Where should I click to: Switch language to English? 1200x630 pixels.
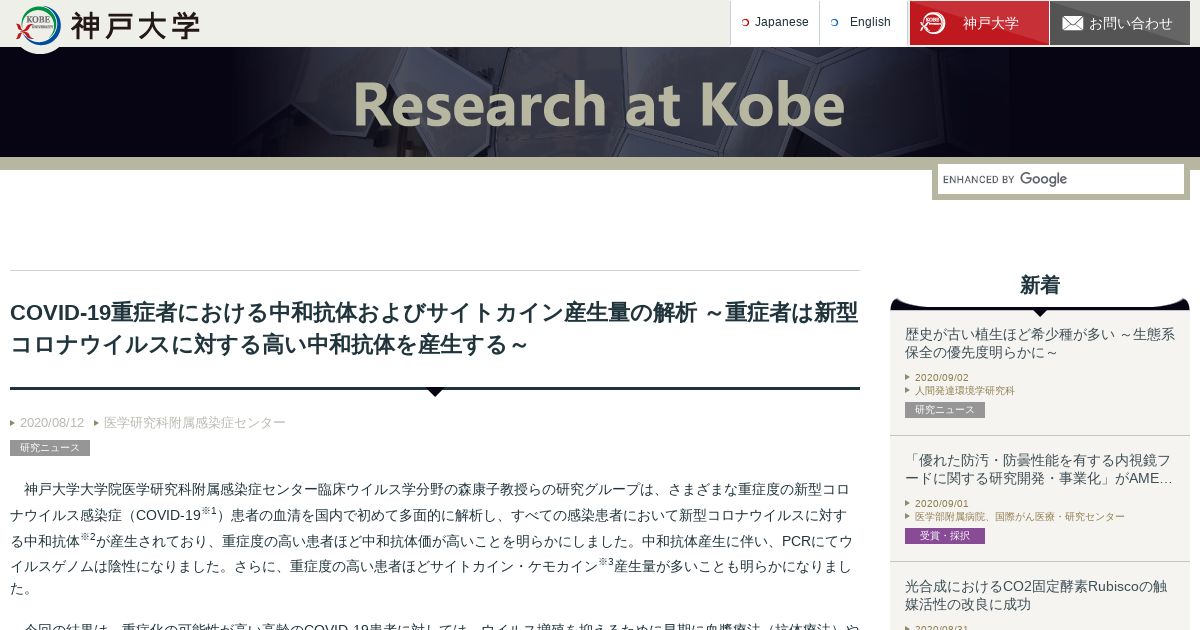864,23
